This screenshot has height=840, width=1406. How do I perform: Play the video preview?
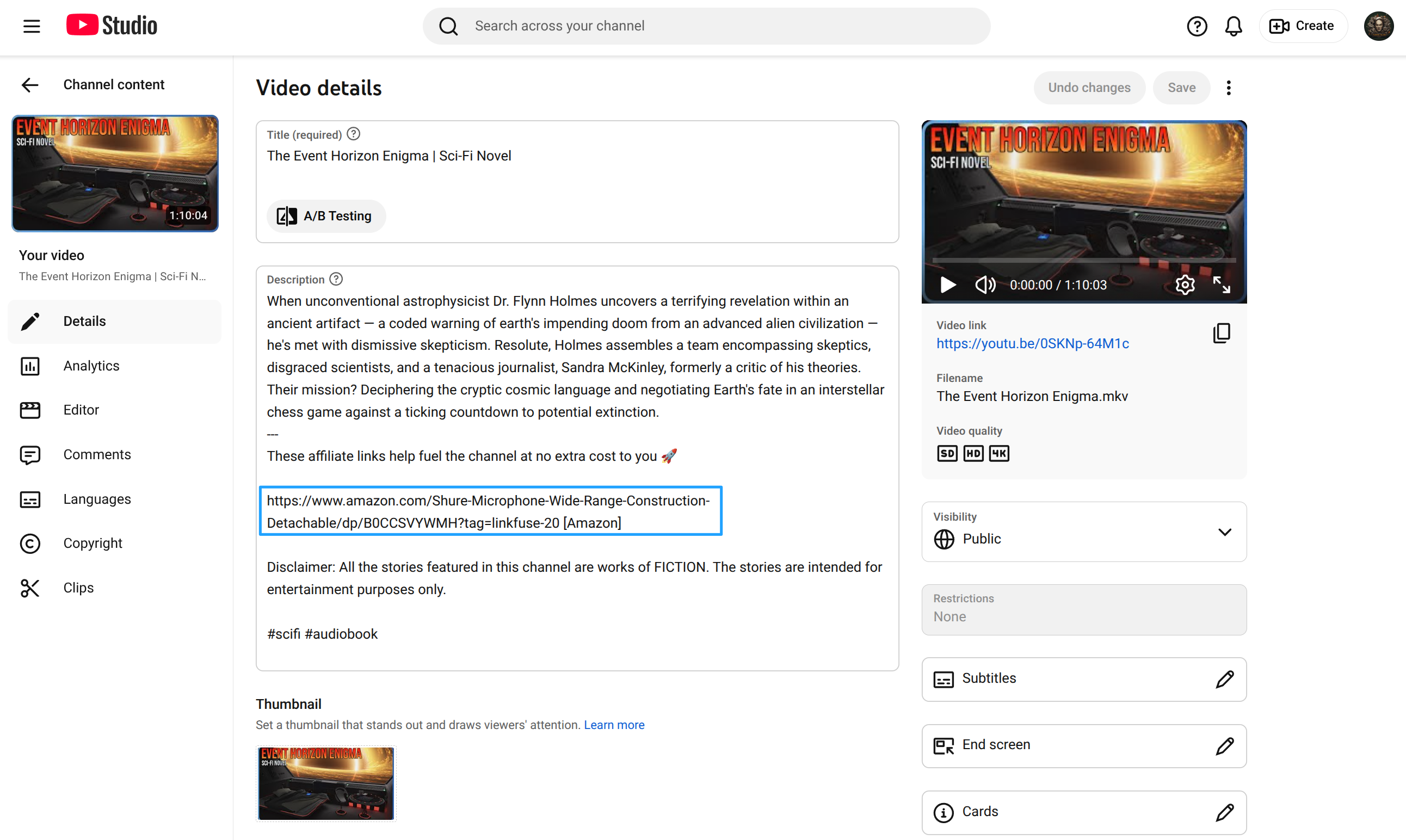click(x=947, y=285)
